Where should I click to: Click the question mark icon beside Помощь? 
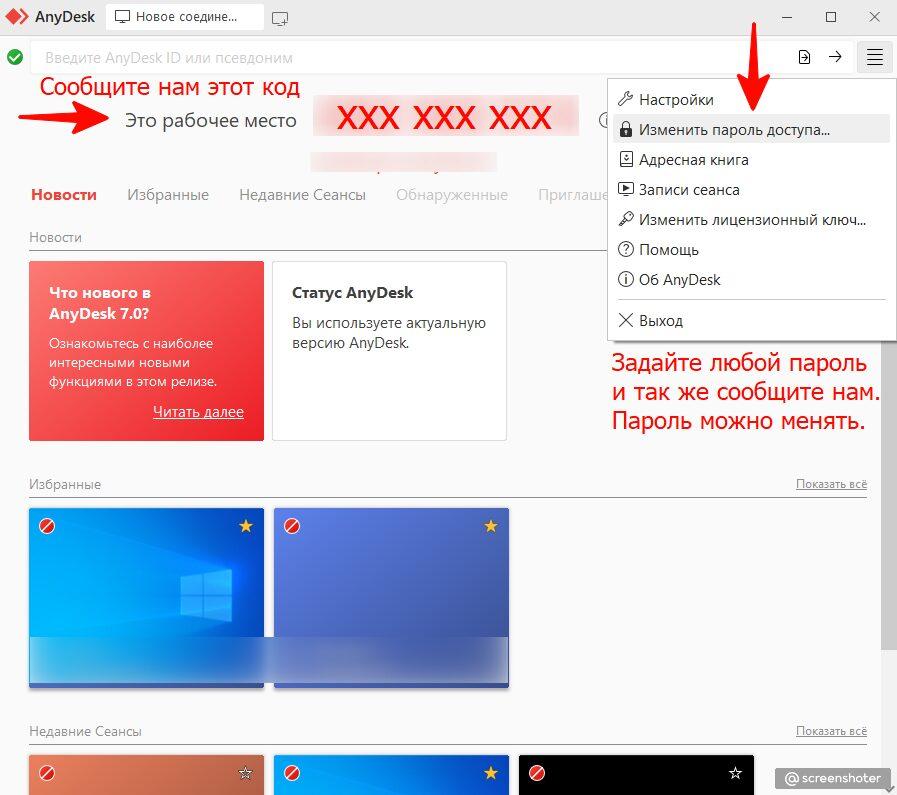[x=626, y=249]
